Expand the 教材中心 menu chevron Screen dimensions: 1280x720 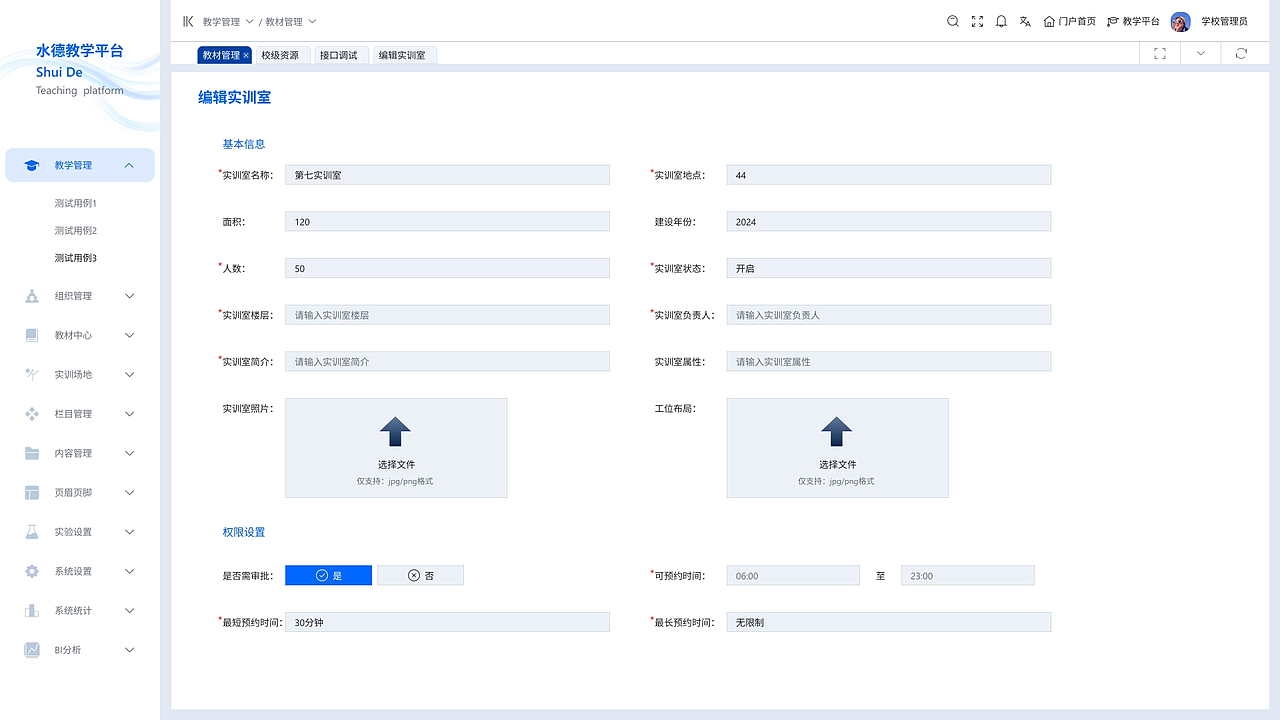coord(129,335)
